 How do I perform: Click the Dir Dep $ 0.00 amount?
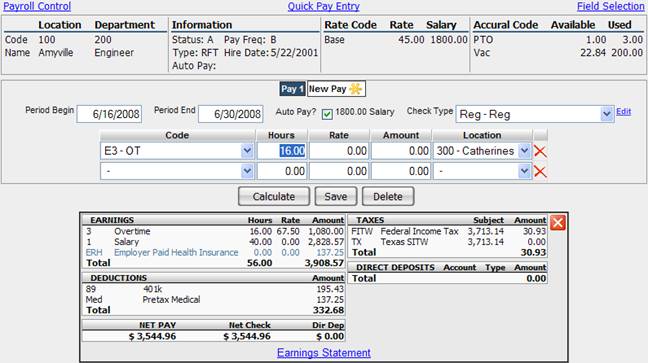click(330, 336)
